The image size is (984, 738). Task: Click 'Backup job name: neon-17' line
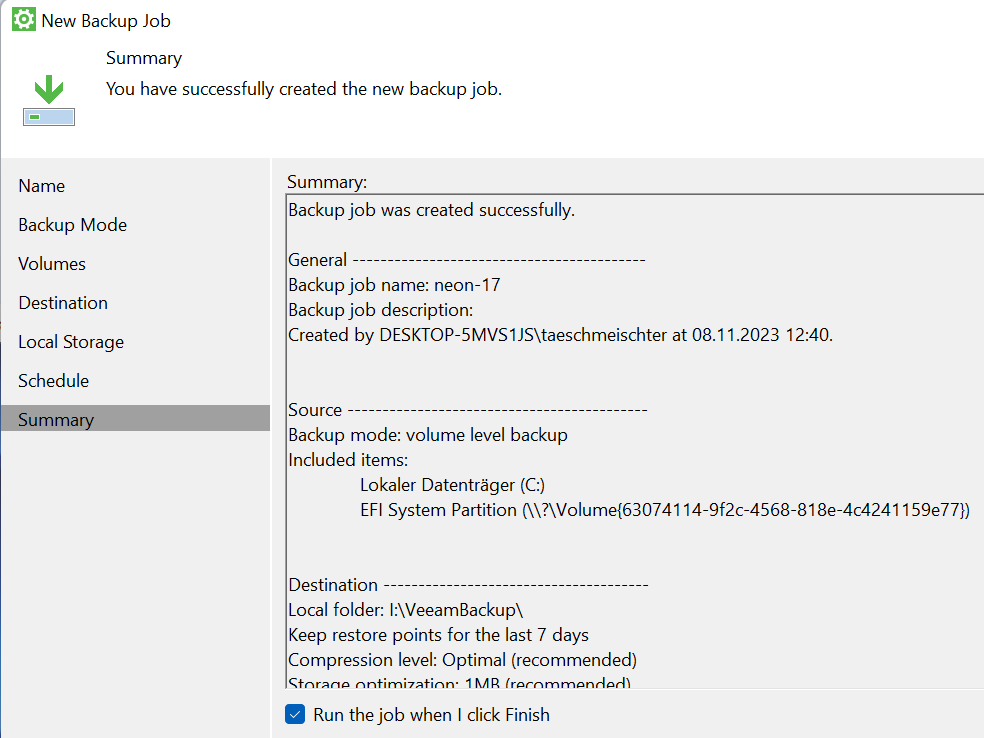click(x=394, y=285)
